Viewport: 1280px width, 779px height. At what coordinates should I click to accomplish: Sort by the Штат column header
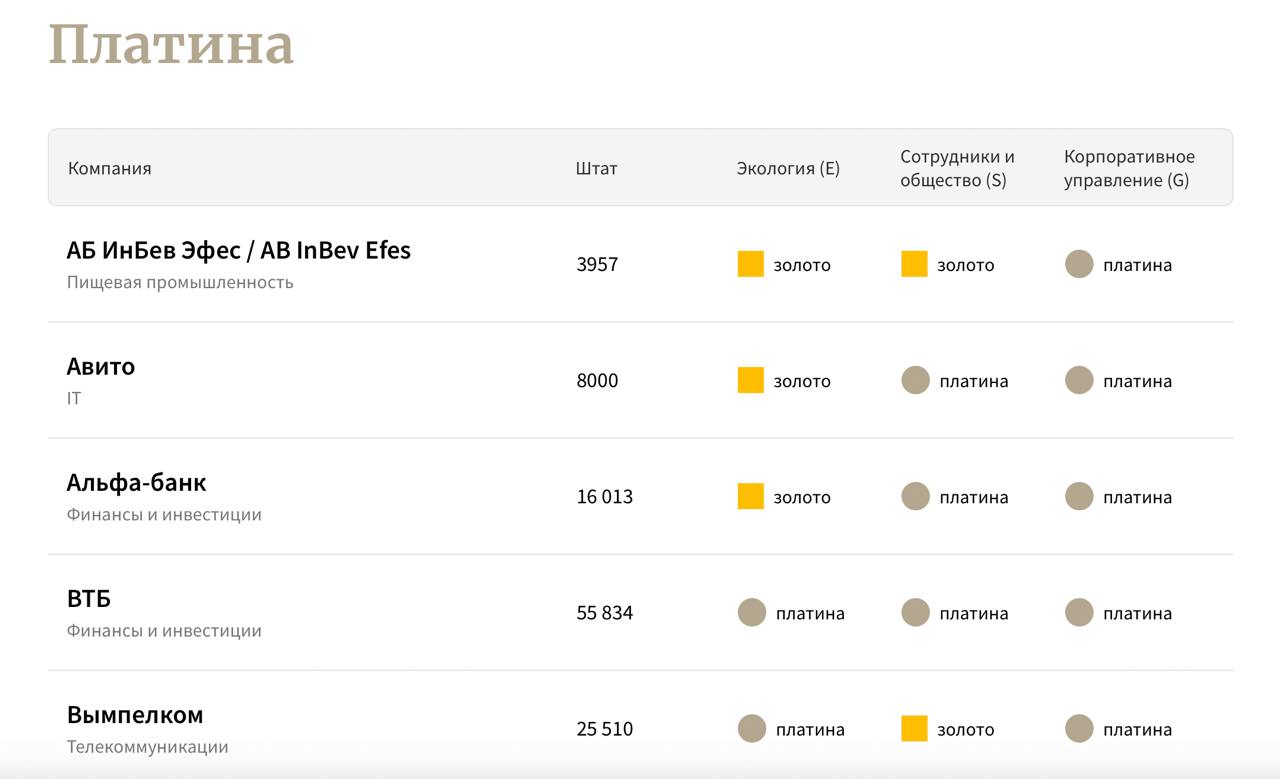pos(596,168)
